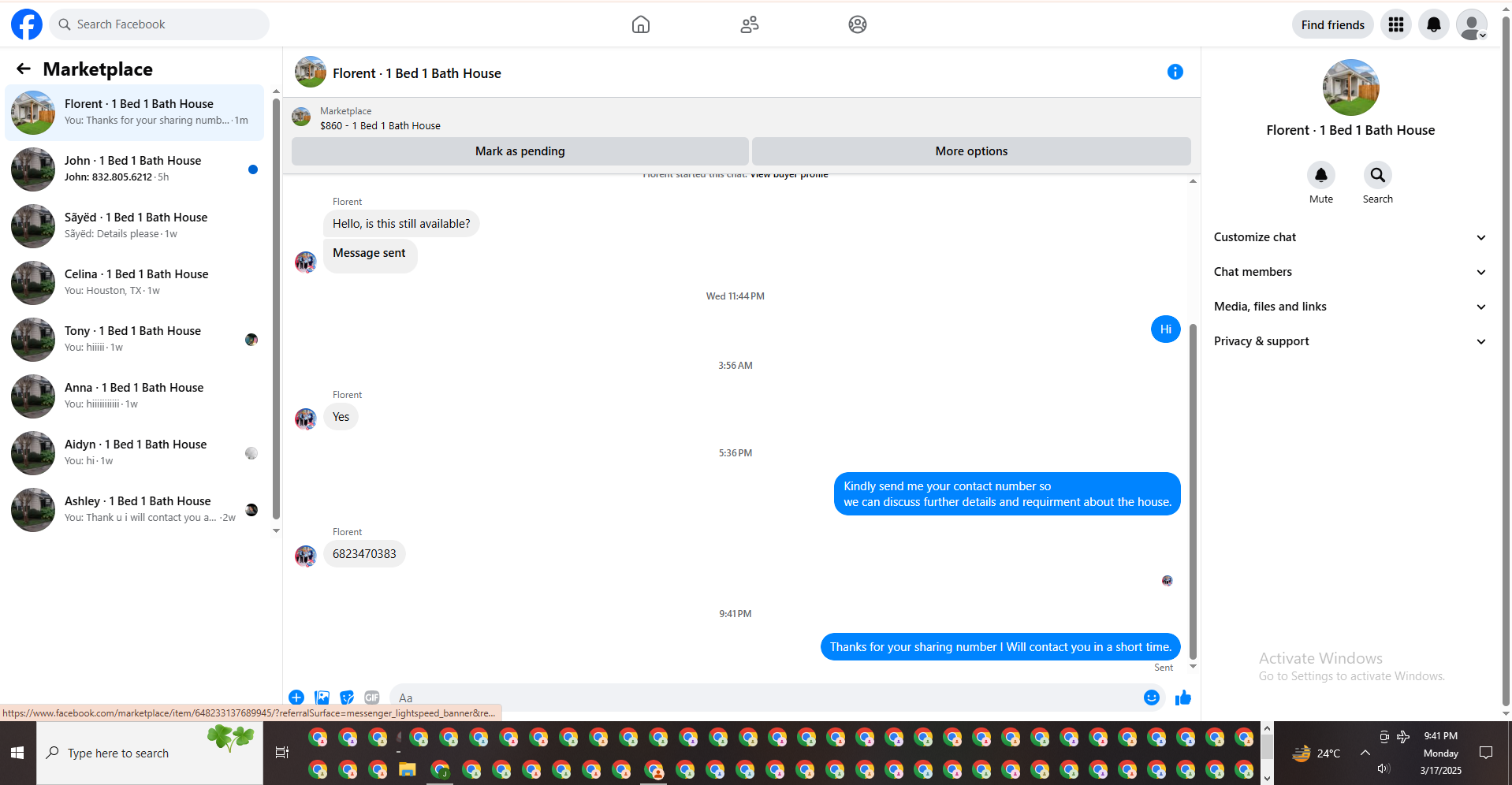Choose a sticker with the sticker icon

point(347,698)
